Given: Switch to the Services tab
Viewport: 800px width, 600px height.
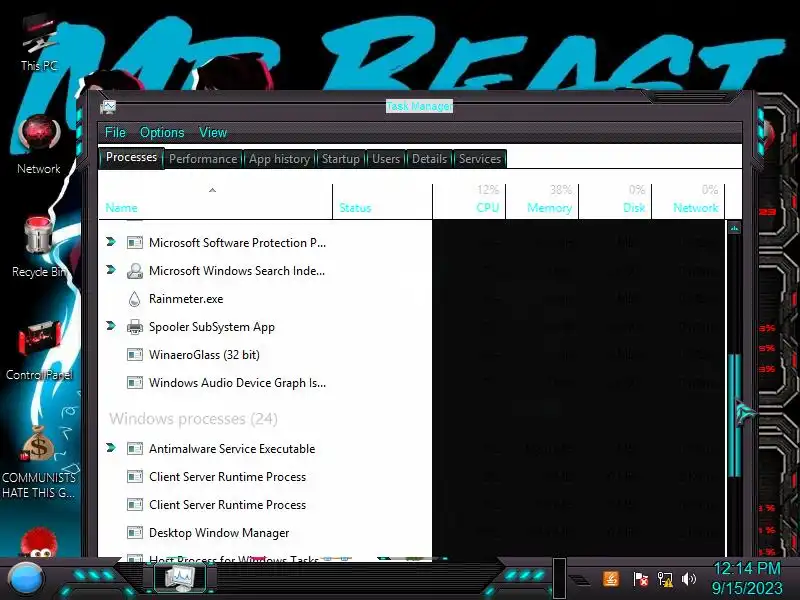Looking at the screenshot, I should coord(480,159).
